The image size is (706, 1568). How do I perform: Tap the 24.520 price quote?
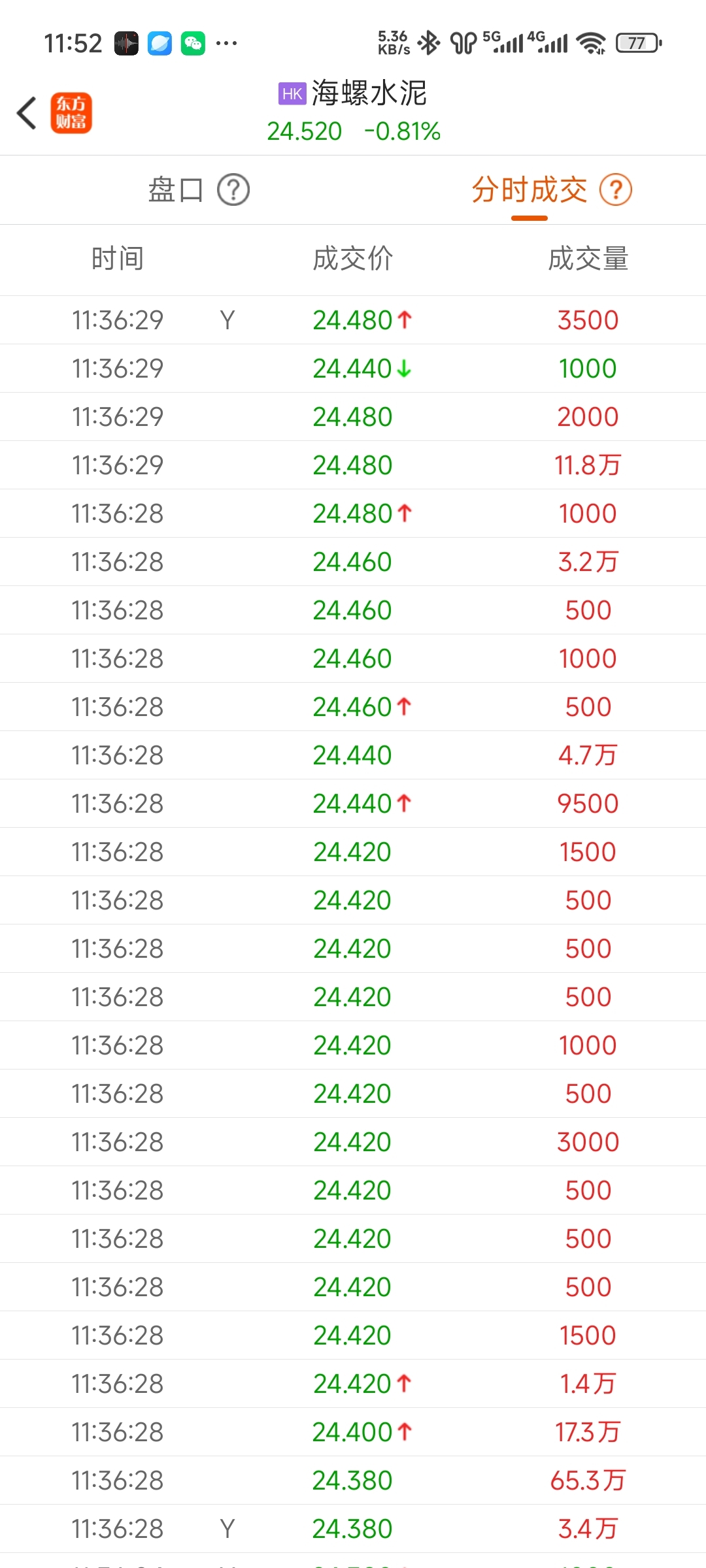[305, 131]
